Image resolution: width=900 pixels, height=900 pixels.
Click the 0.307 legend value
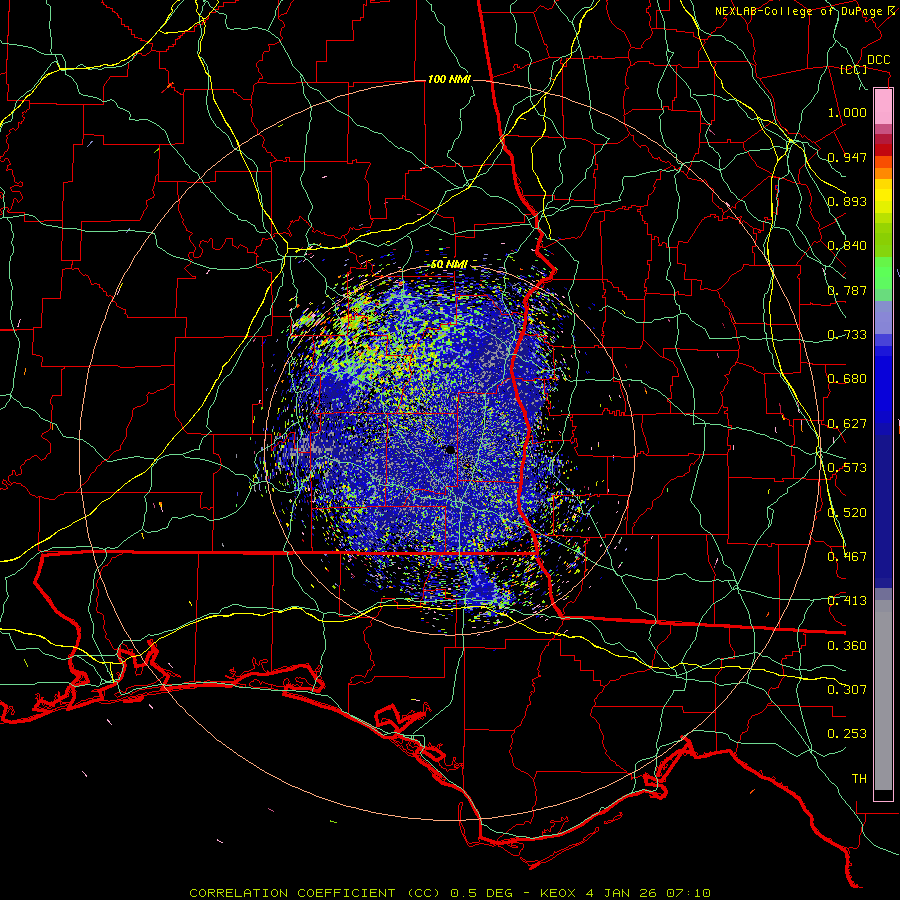(847, 690)
